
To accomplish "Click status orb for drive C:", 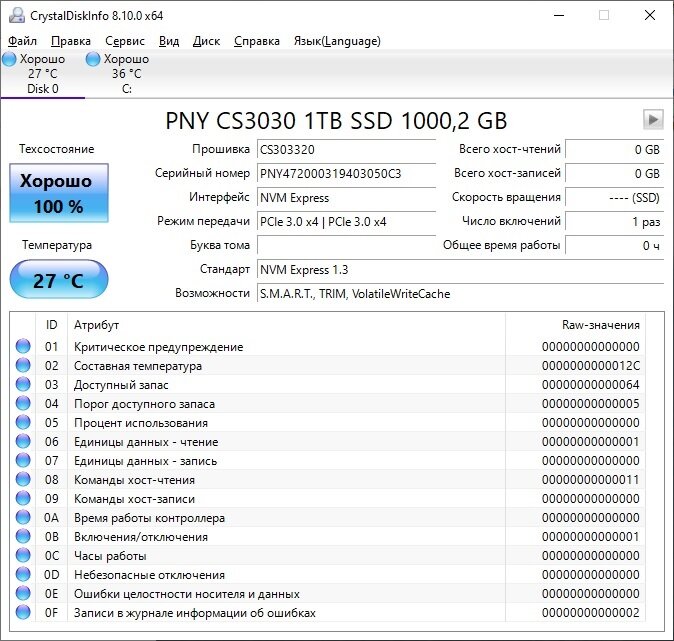I will (93, 59).
